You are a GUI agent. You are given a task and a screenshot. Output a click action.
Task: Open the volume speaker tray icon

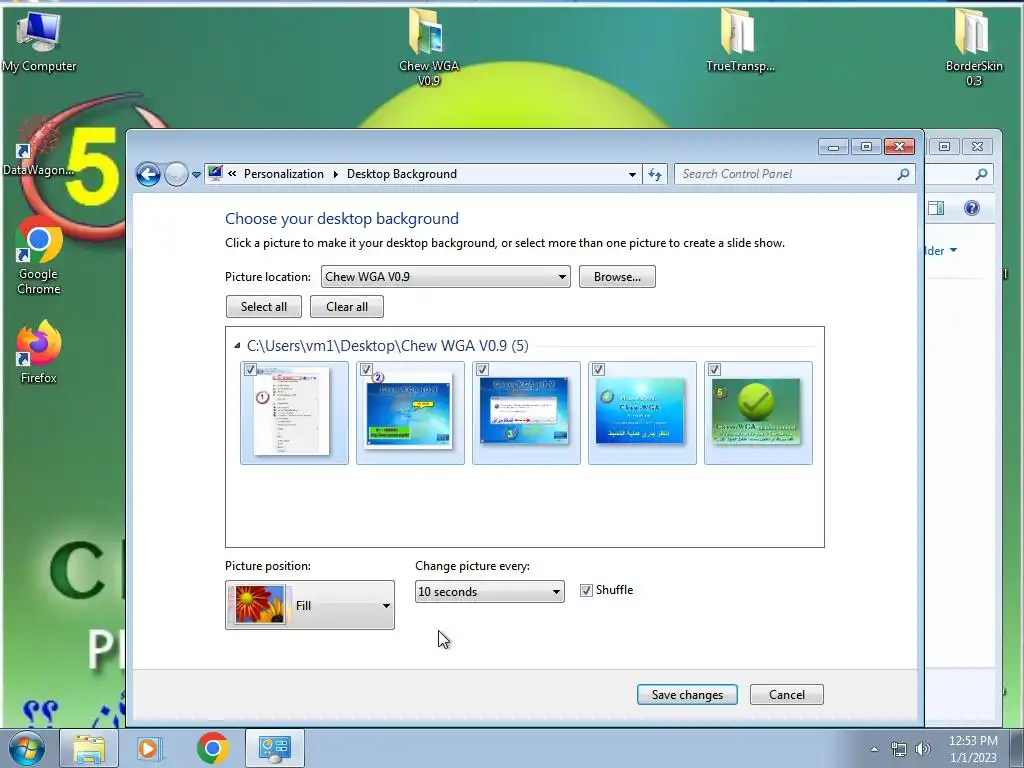click(923, 749)
